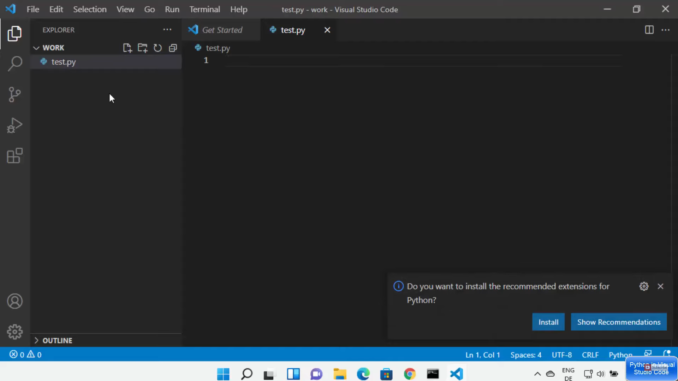Click Show Recommendations button

coord(618,322)
